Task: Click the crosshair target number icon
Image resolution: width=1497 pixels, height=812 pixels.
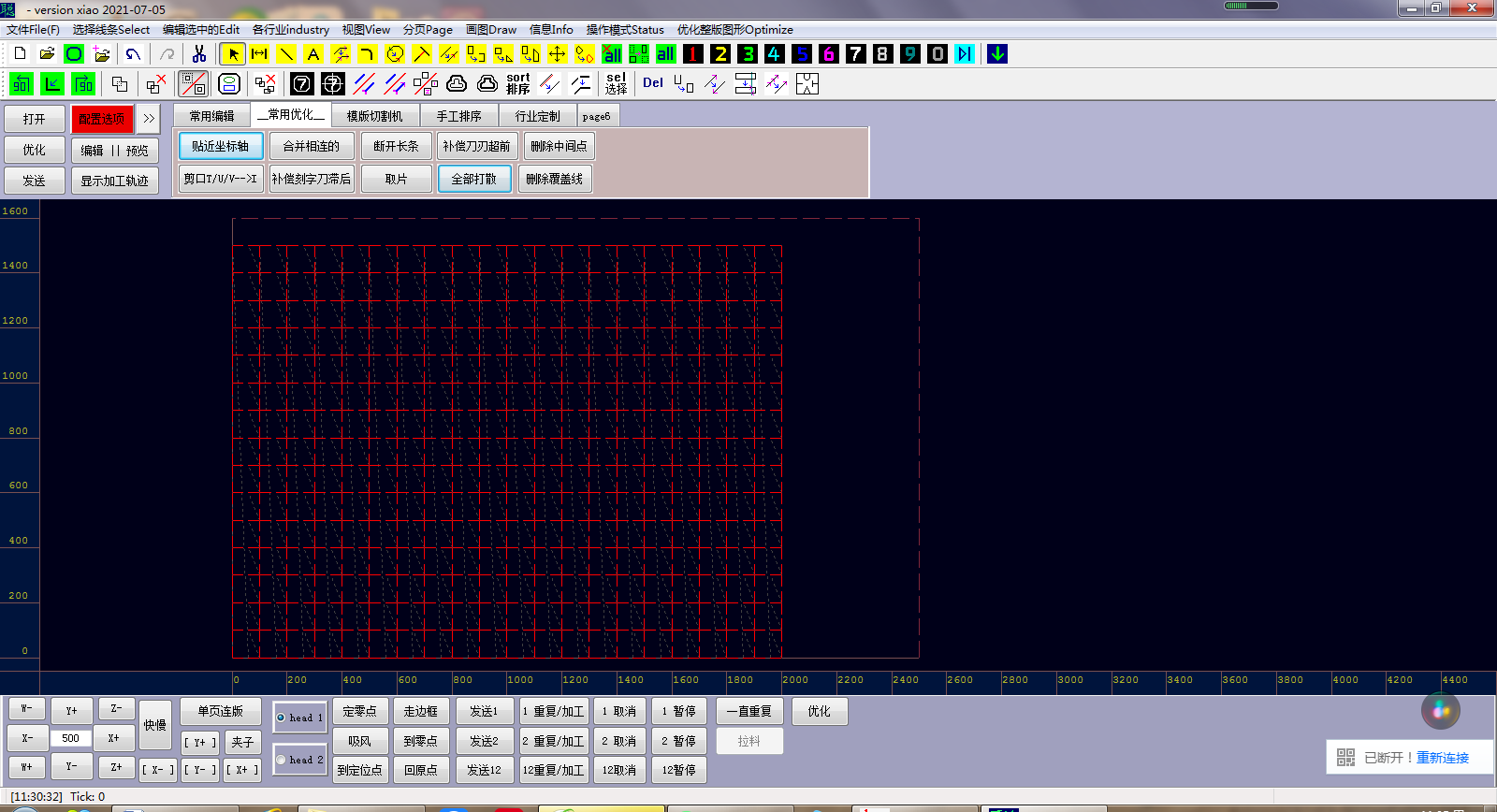Action: pos(333,84)
